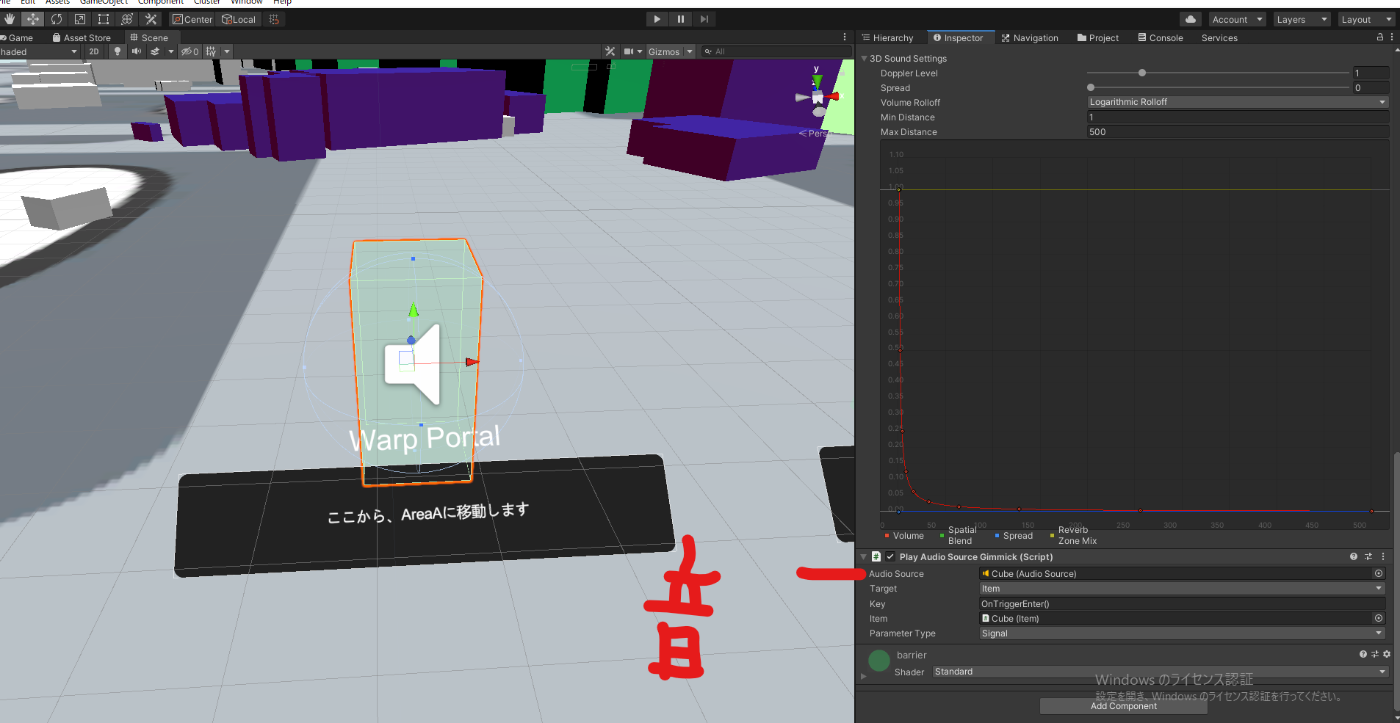1400x723 pixels.
Task: Open Scene panel options menu dots
Action: tap(845, 37)
